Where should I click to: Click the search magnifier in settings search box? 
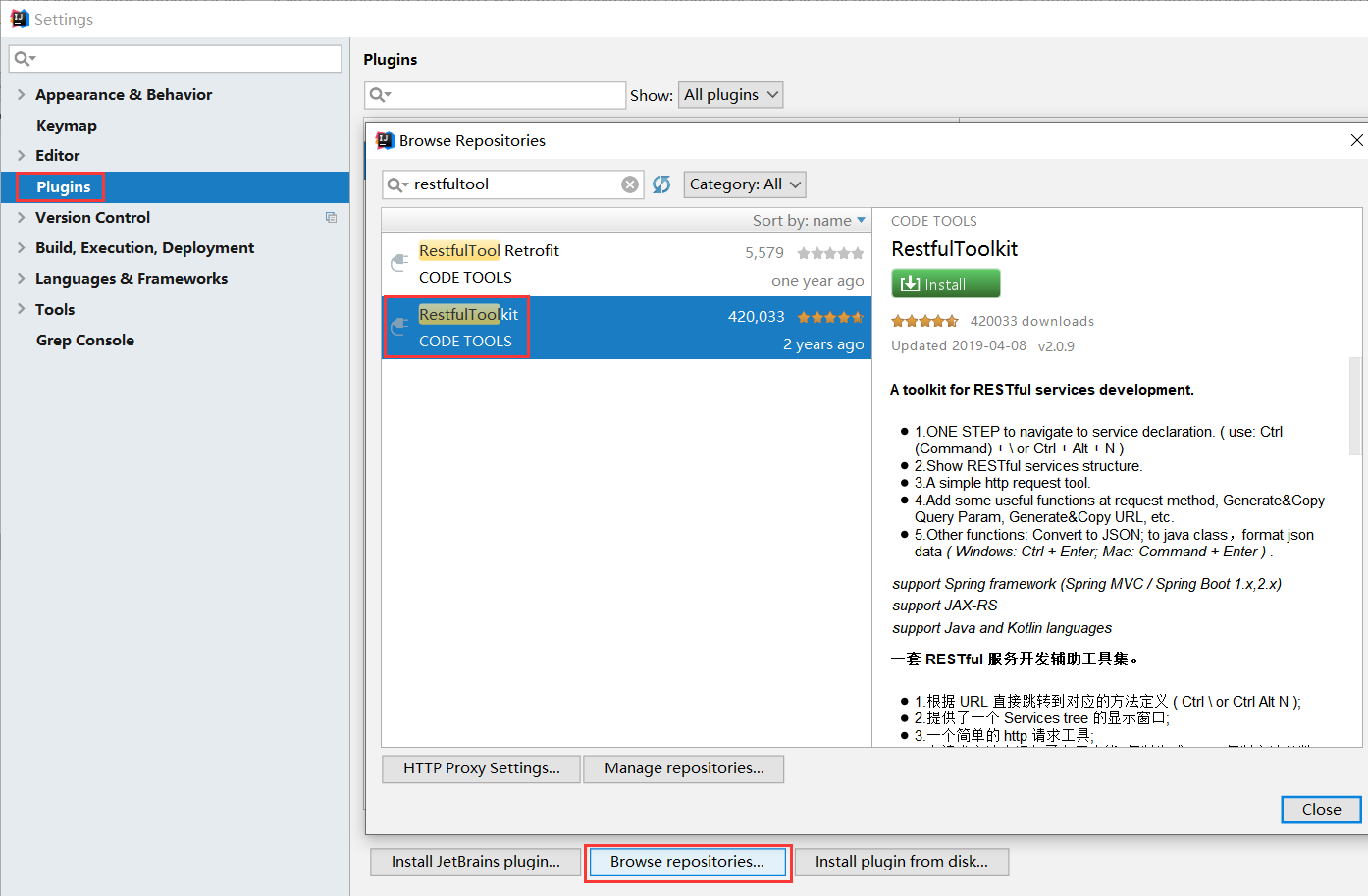[25, 59]
